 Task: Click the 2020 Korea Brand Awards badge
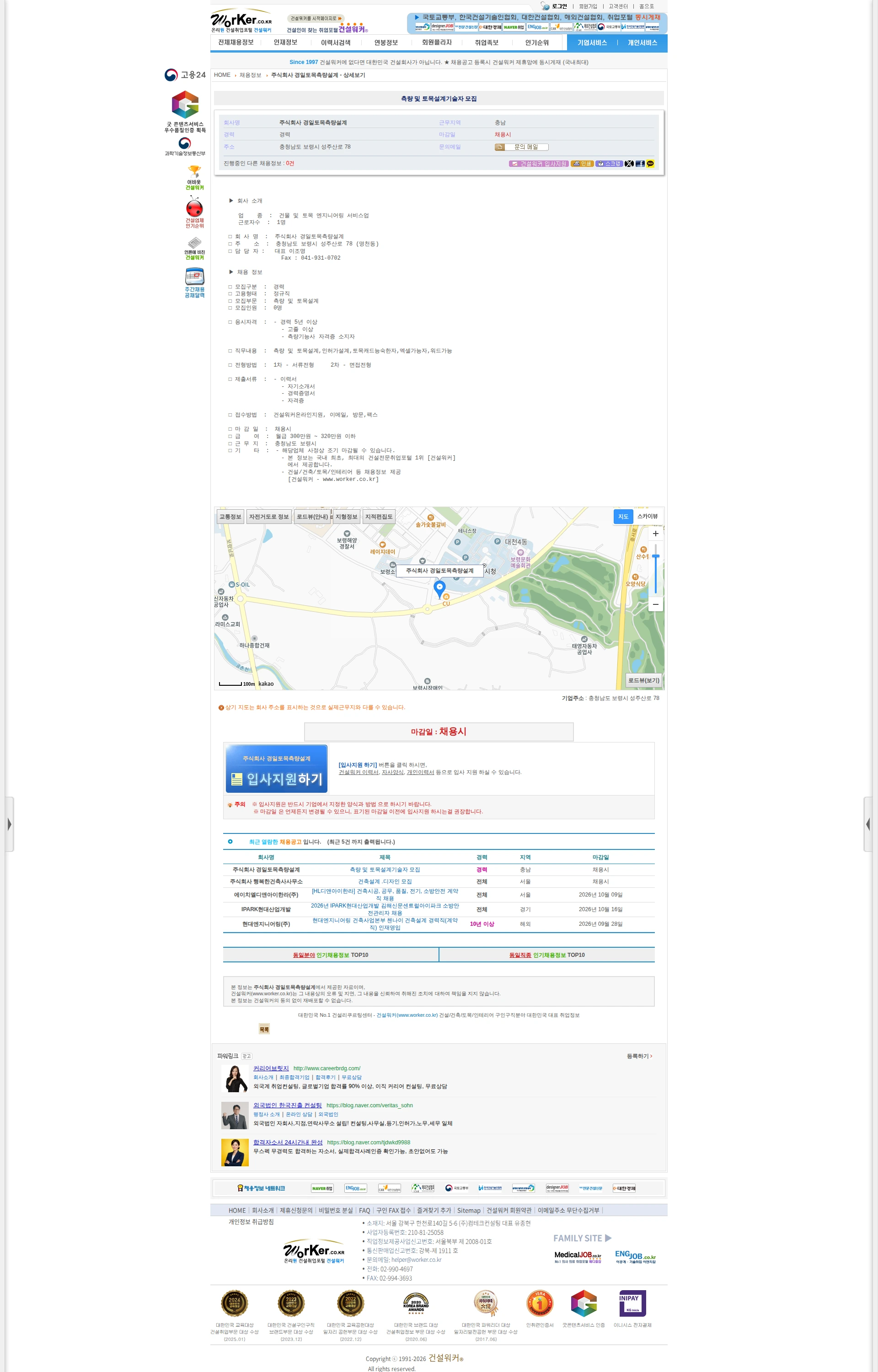point(416,1303)
